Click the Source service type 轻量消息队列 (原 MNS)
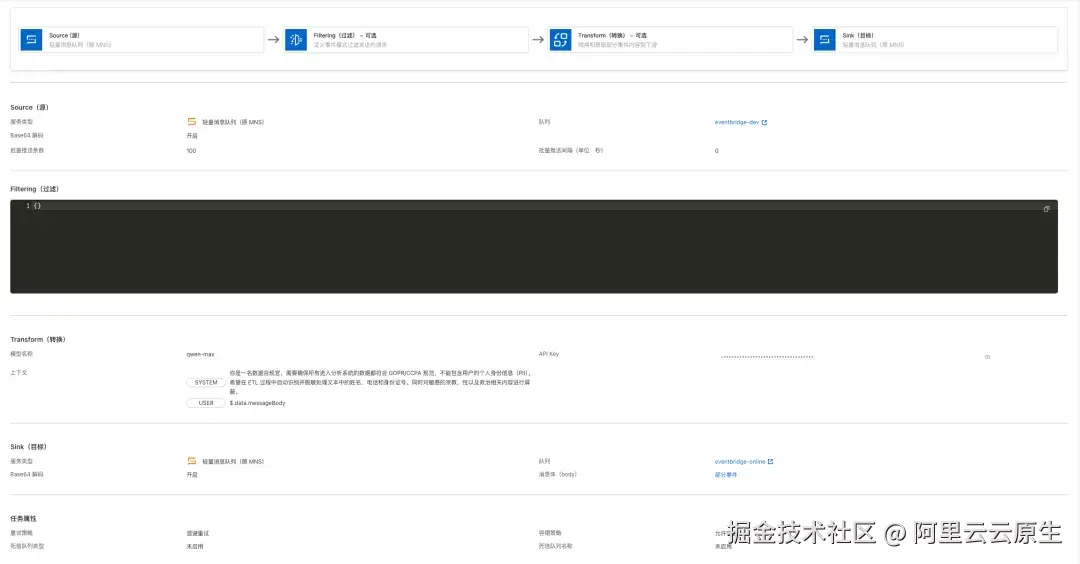This screenshot has width=1080, height=564. tap(233, 122)
